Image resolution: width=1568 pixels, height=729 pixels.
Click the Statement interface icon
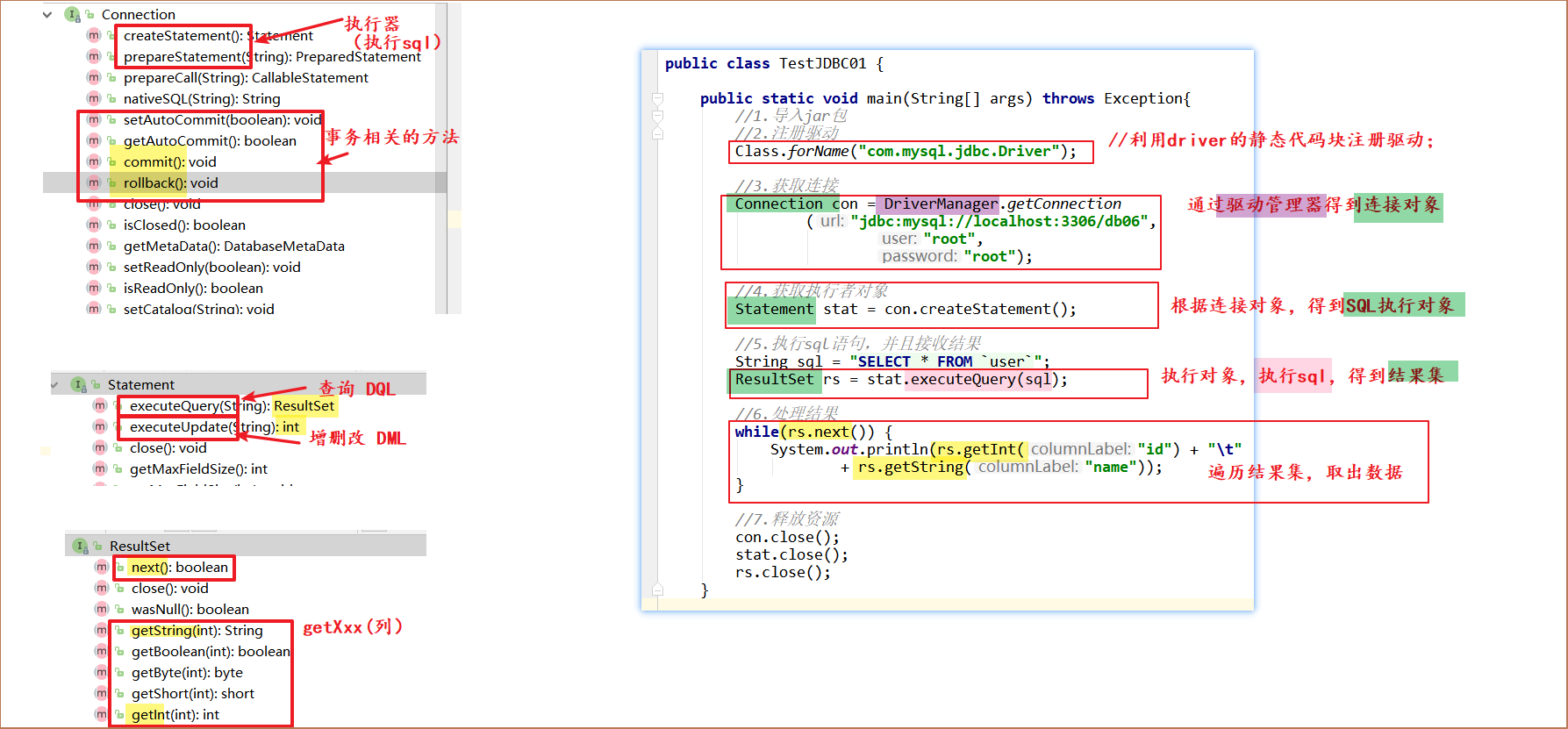coord(79,385)
